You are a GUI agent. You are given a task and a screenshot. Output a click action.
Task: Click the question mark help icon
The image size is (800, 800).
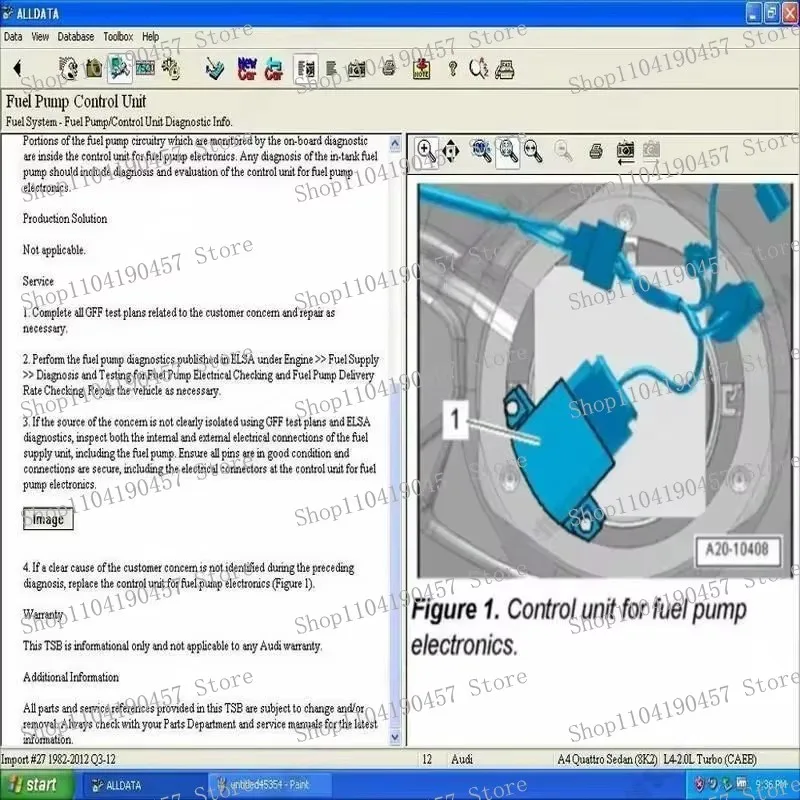pyautogui.click(x=453, y=69)
